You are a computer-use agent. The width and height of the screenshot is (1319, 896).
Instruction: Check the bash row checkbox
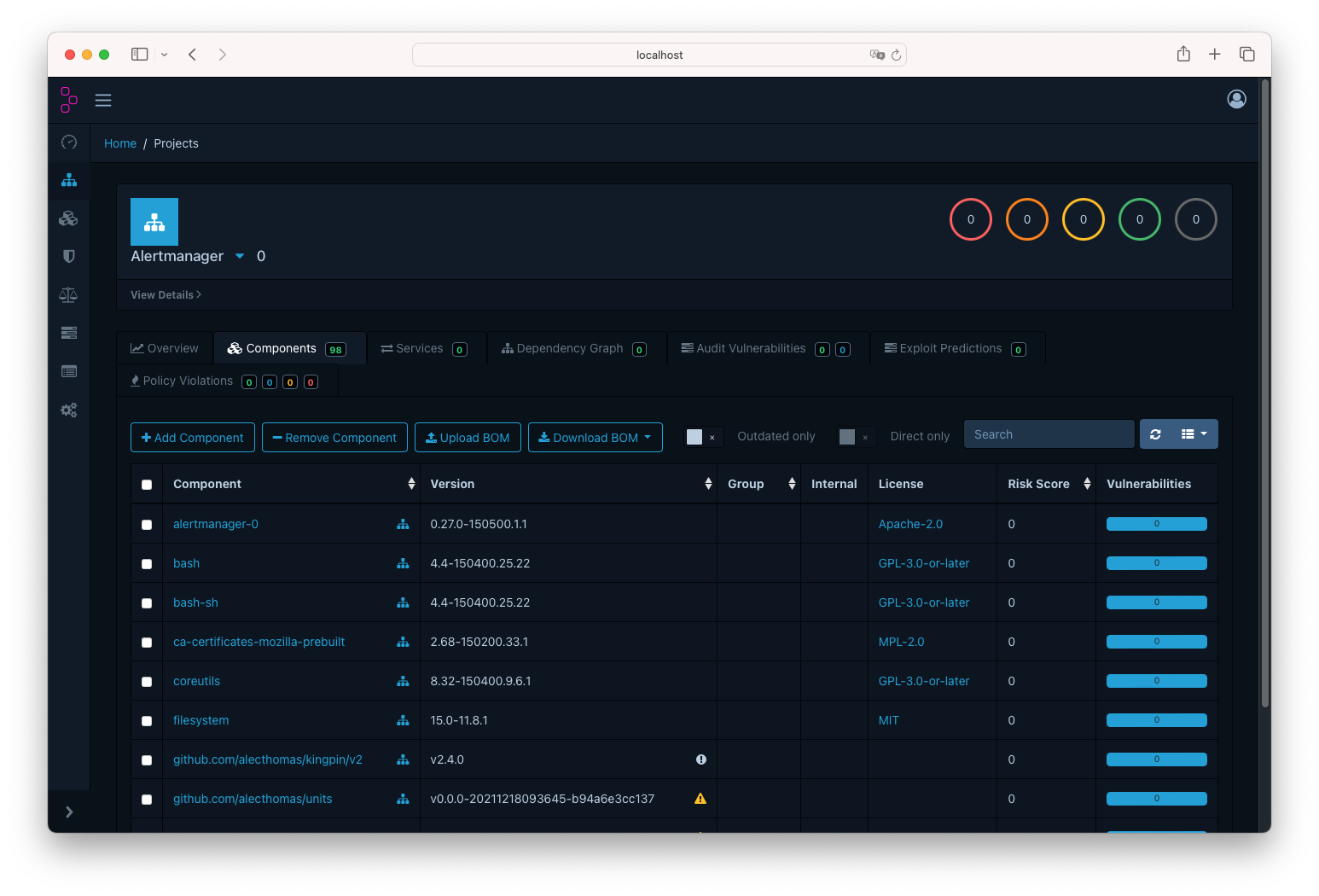(x=147, y=564)
